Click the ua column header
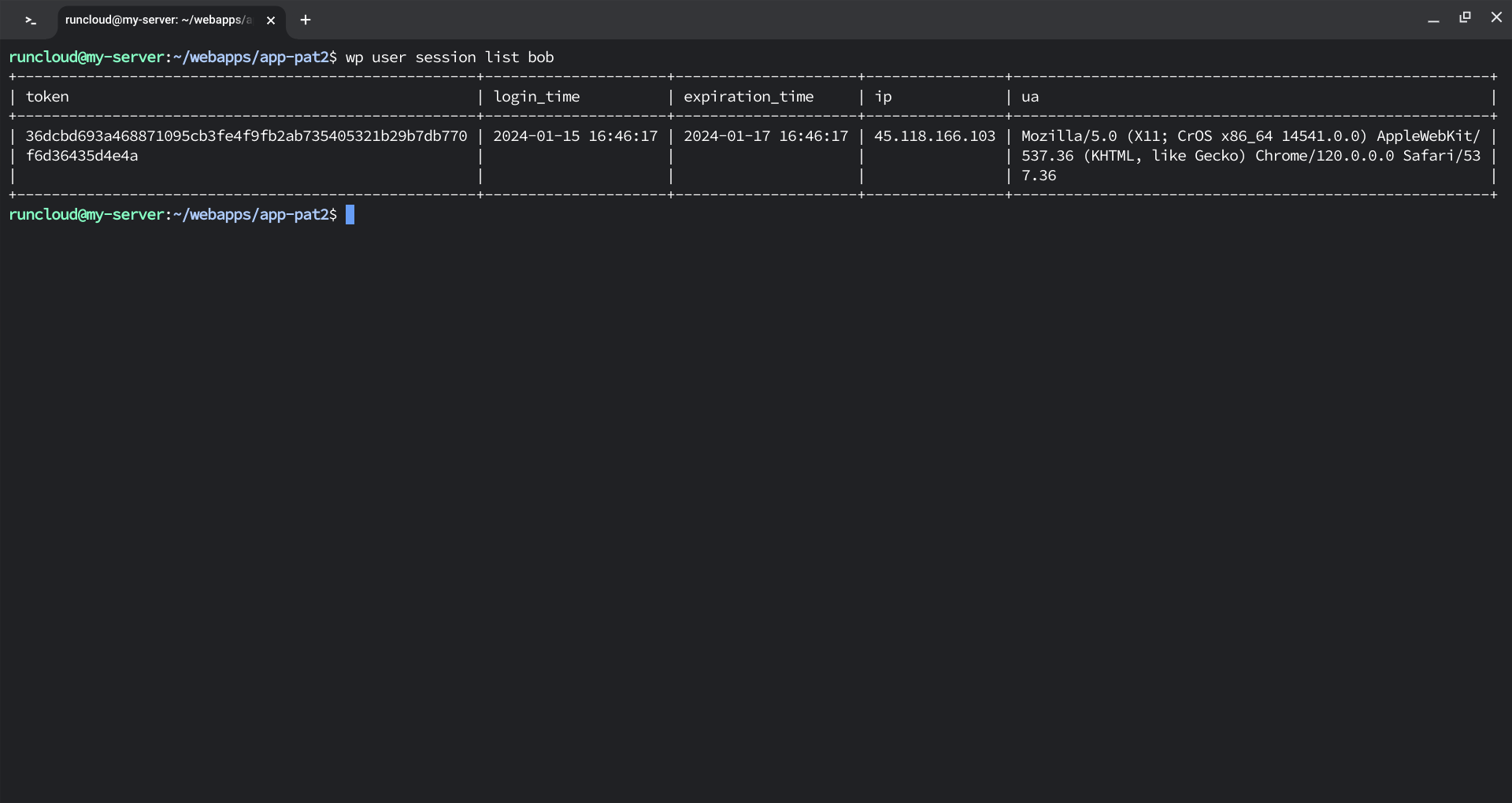The image size is (1512, 803). point(1031,96)
